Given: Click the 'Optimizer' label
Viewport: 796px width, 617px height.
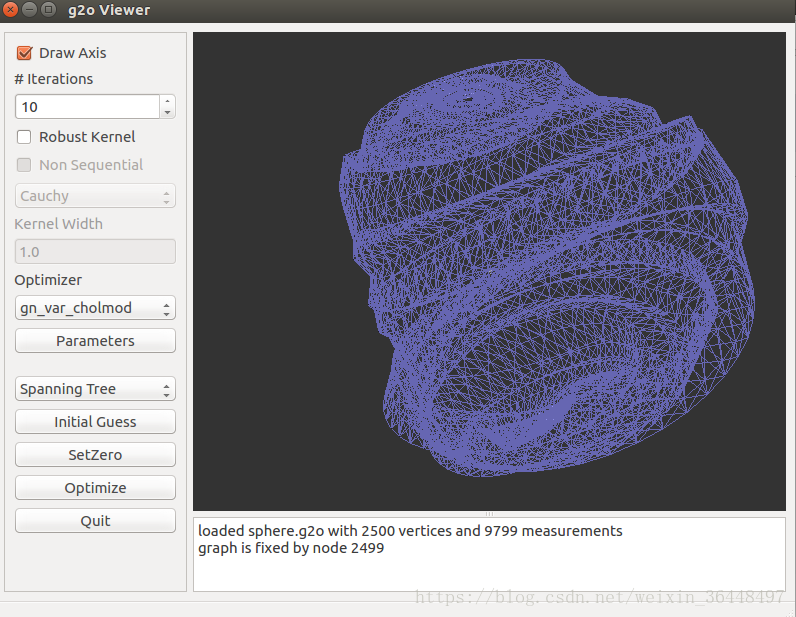Looking at the screenshot, I should tap(48, 280).
